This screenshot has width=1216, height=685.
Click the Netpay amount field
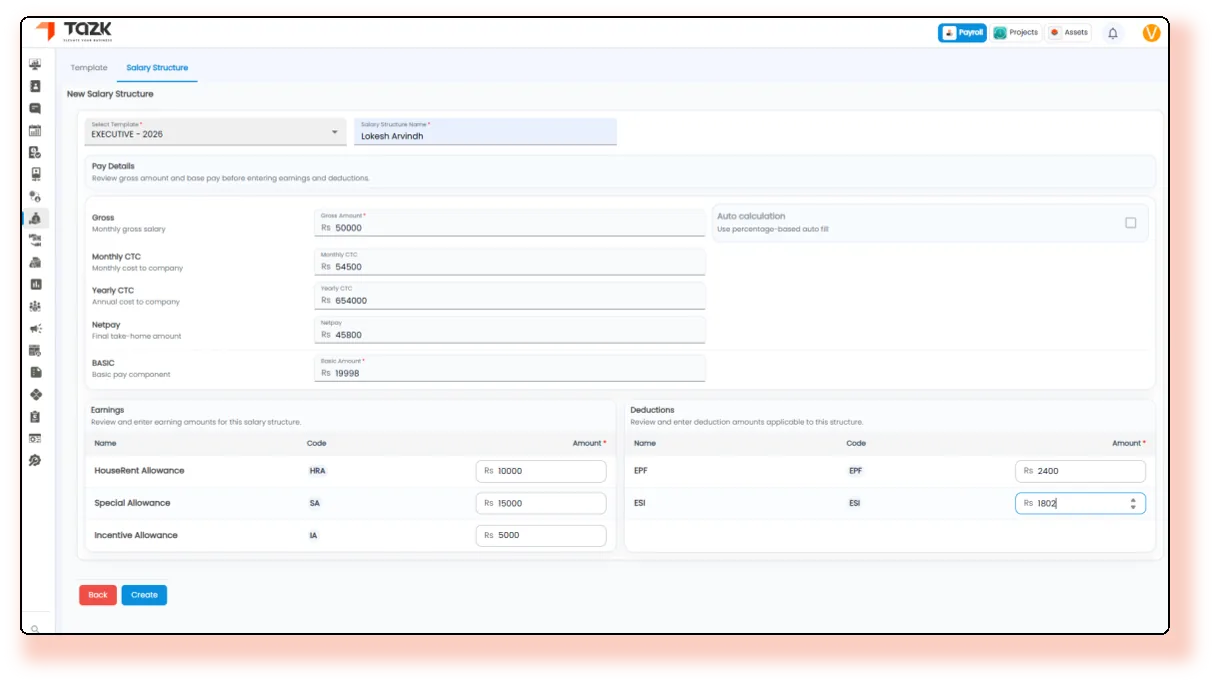pyautogui.click(x=509, y=330)
